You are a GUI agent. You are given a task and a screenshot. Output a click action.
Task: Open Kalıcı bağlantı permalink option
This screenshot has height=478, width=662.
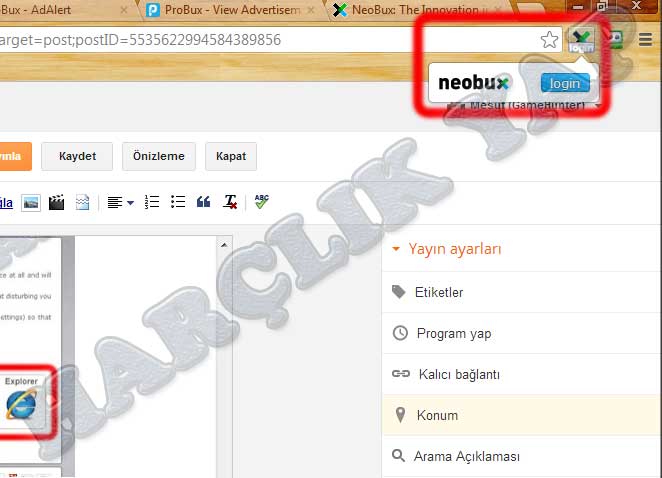tap(522, 374)
